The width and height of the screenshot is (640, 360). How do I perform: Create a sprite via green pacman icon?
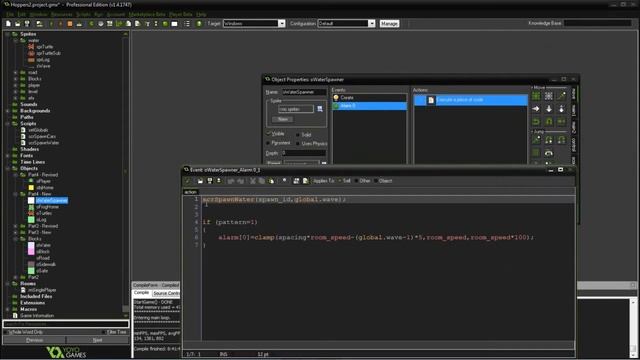91,24
